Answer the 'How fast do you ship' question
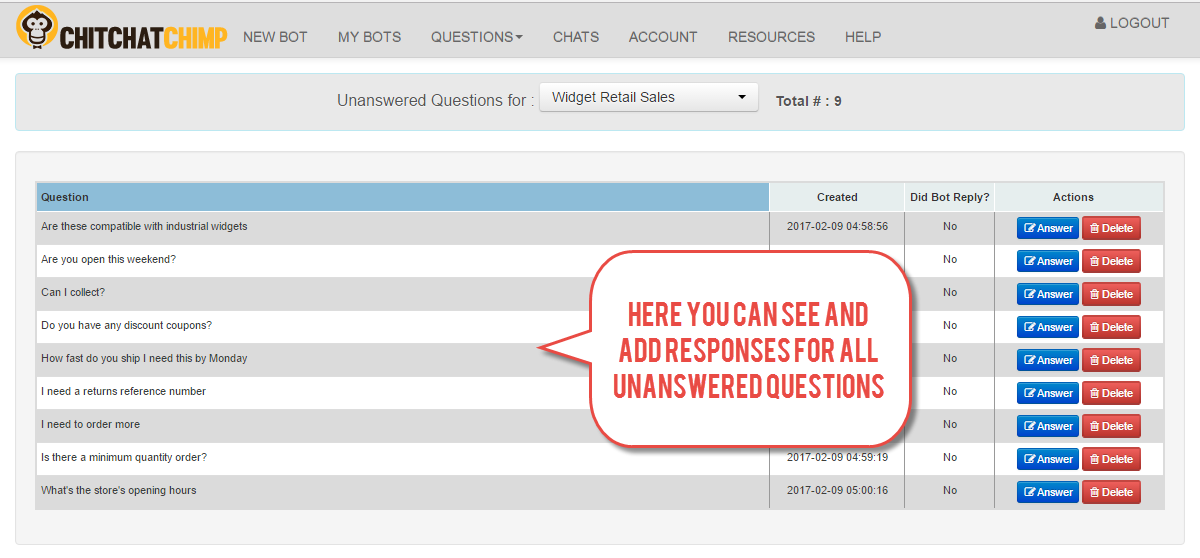Screen dimensions: 1200x558 [x=1048, y=360]
